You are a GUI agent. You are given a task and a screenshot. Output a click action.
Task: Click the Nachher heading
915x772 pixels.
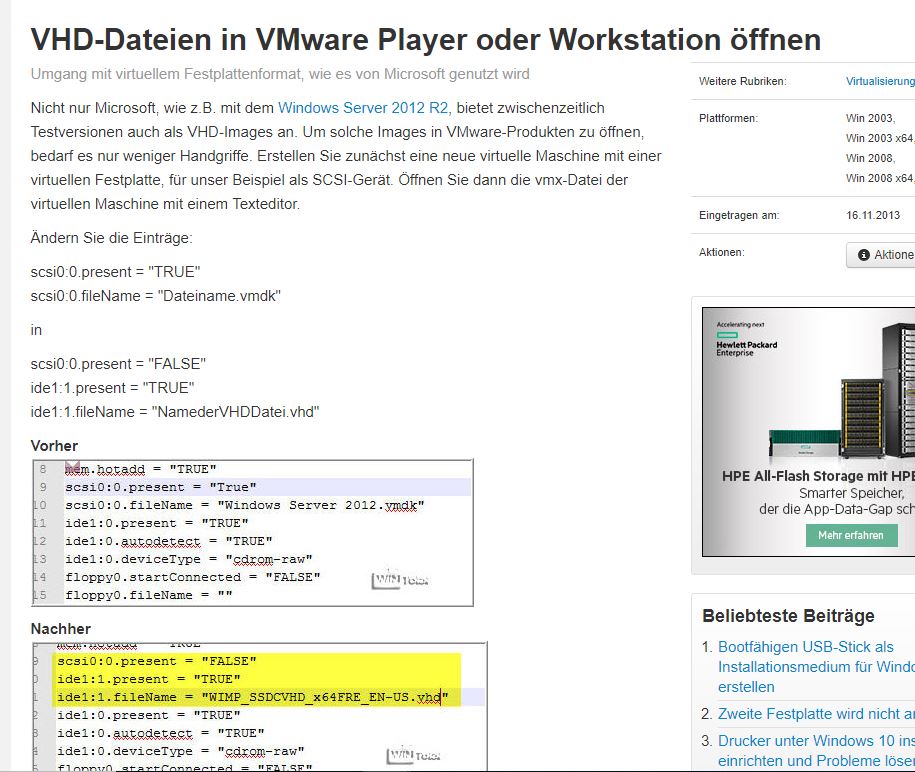61,629
